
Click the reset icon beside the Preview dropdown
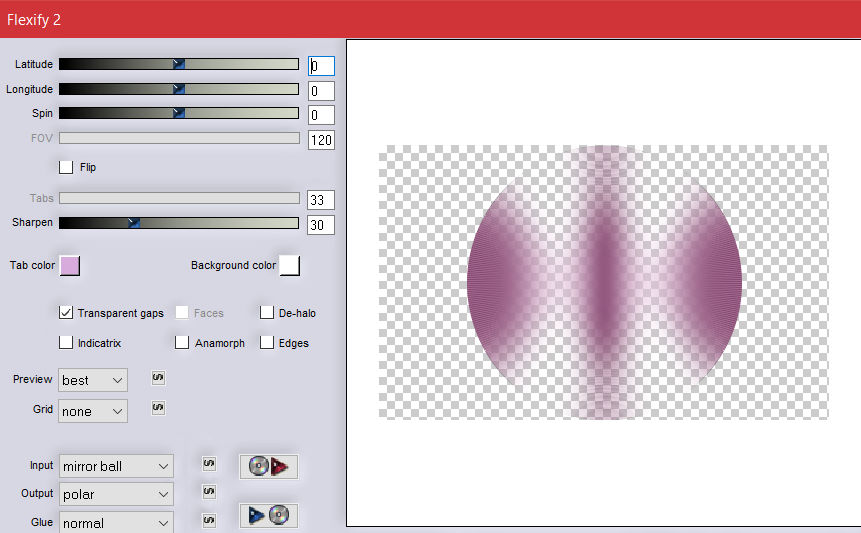[x=158, y=378]
